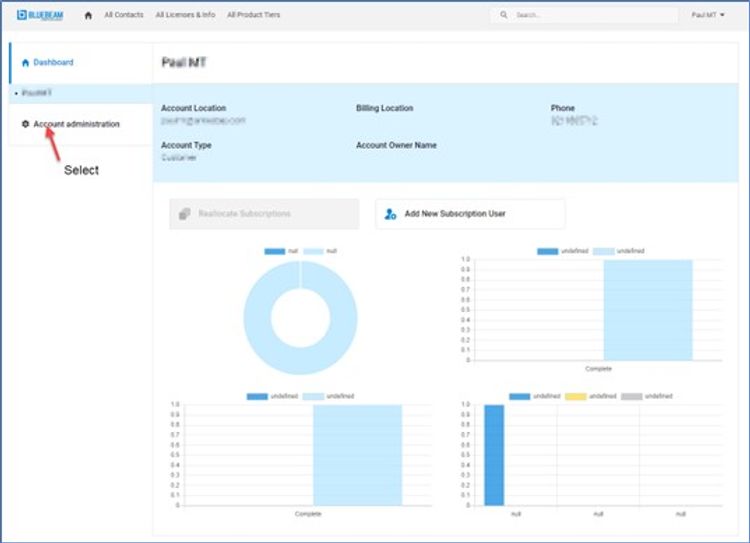Image resolution: width=750 pixels, height=543 pixels.
Task: Click the Billing Location label
Action: click(x=385, y=108)
